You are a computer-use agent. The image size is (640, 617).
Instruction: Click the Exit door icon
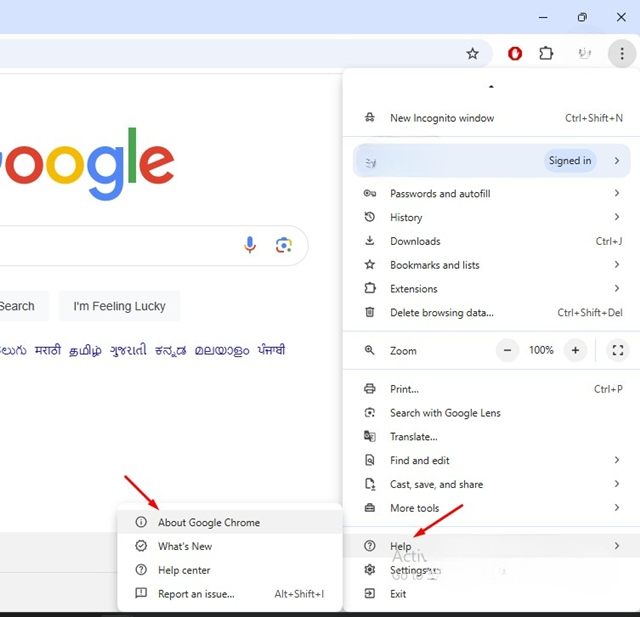[369, 593]
